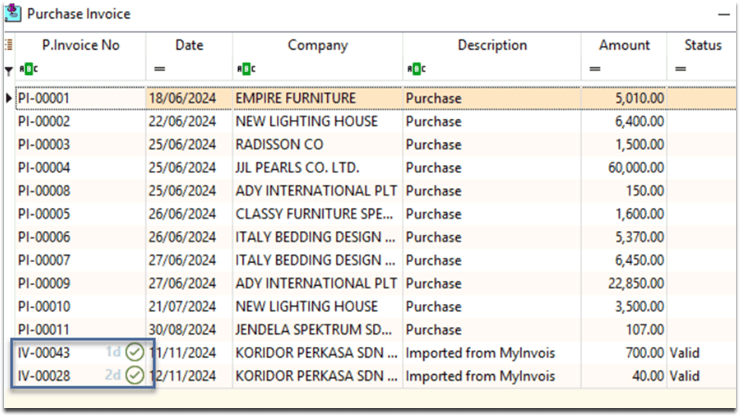Screen dimensions: 740x416
Task: Click green validated checkmark on IV-00043
Action: point(135,352)
